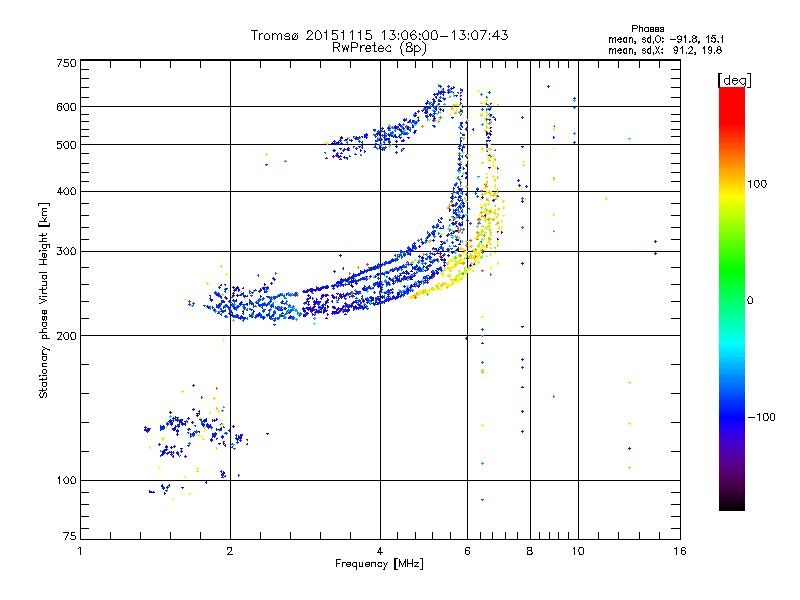Click the y-axis tick label '400'
This screenshot has height=600, width=800.
66,191
